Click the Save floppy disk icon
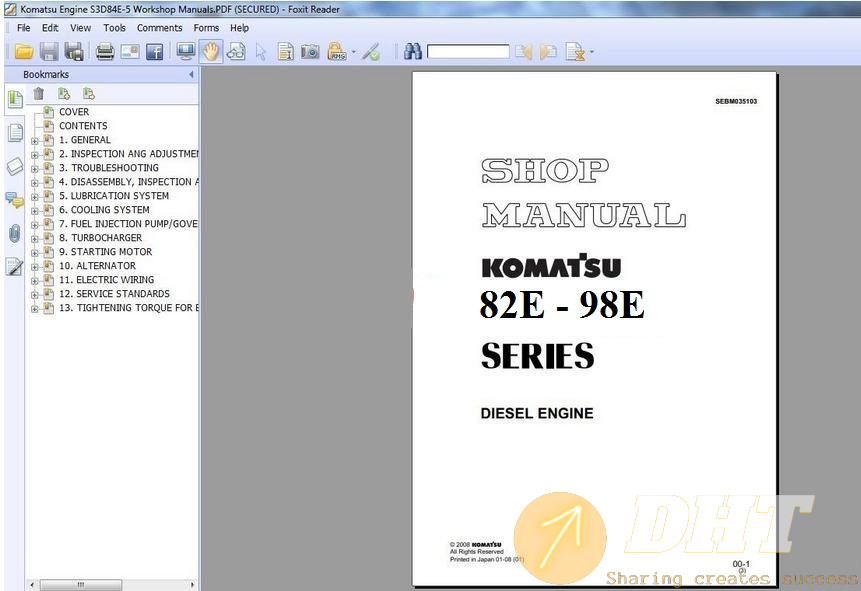Viewport: 861px width, 591px height. [49, 52]
